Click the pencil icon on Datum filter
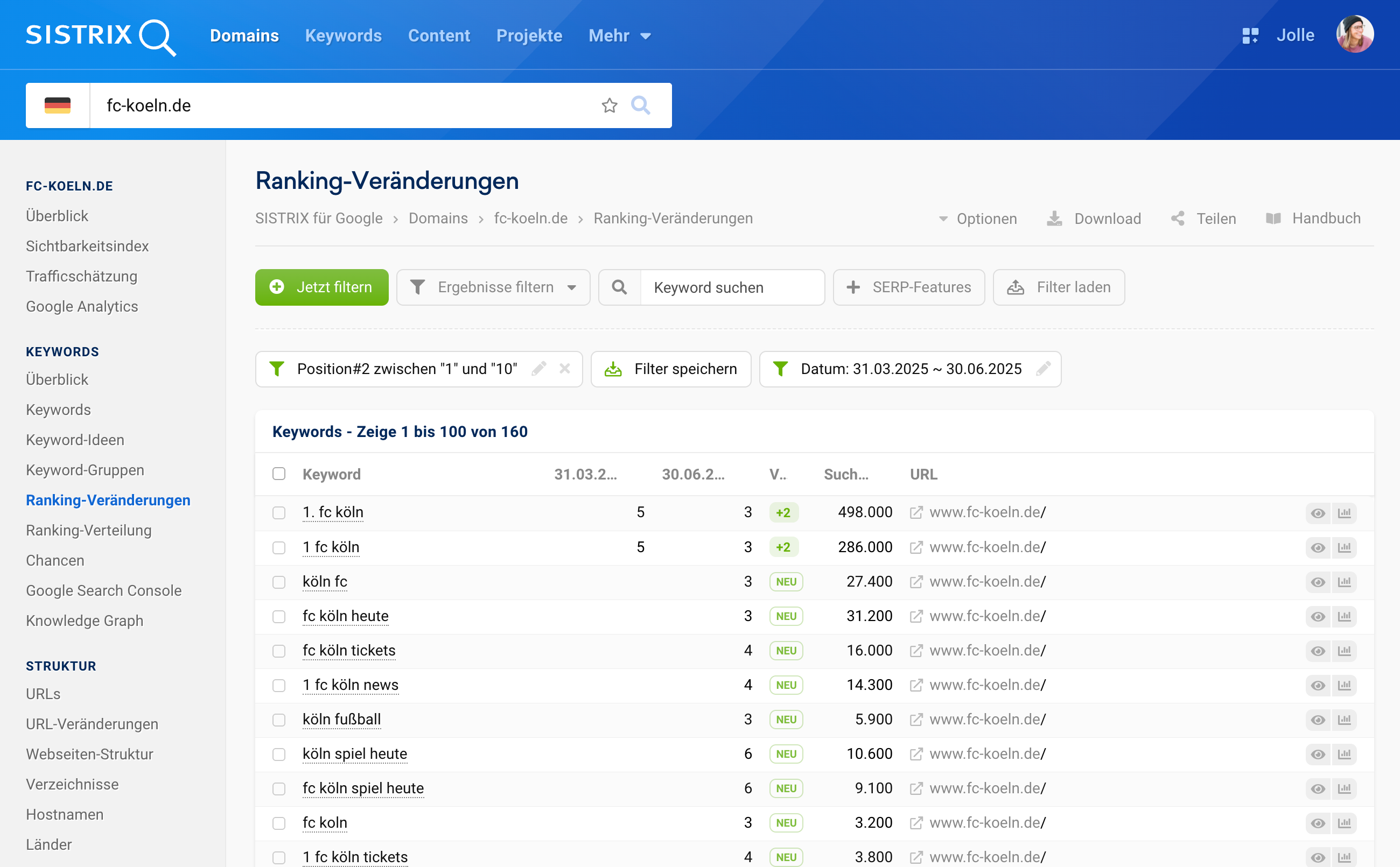The width and height of the screenshot is (1400, 867). pos(1043,369)
